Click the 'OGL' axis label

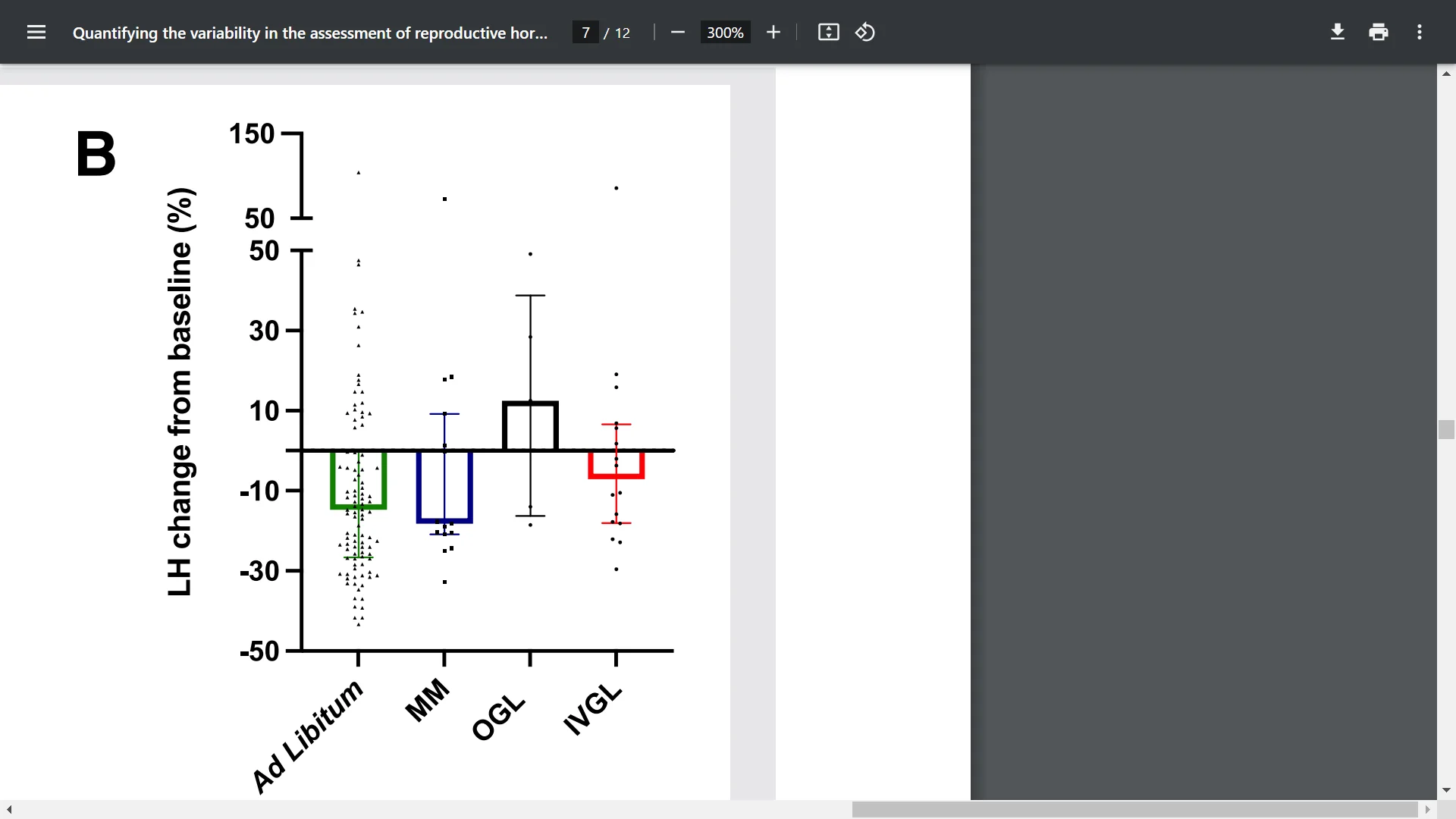tap(498, 717)
